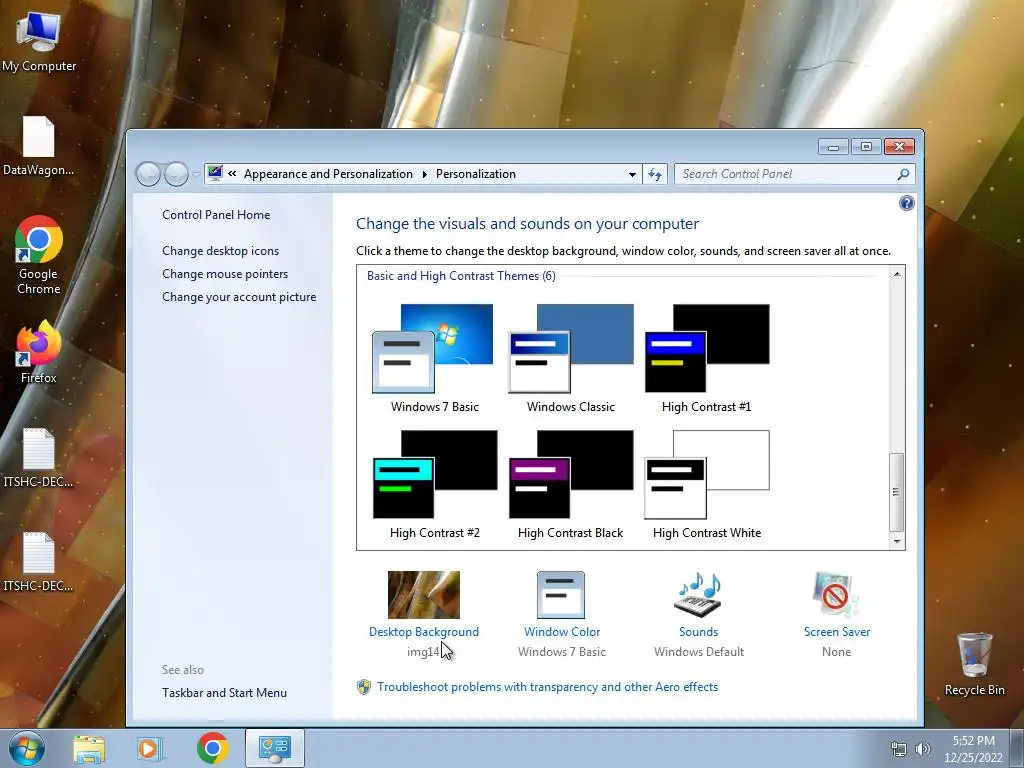This screenshot has height=768, width=1024.
Task: Minimize the Personalization window
Action: tap(833, 147)
